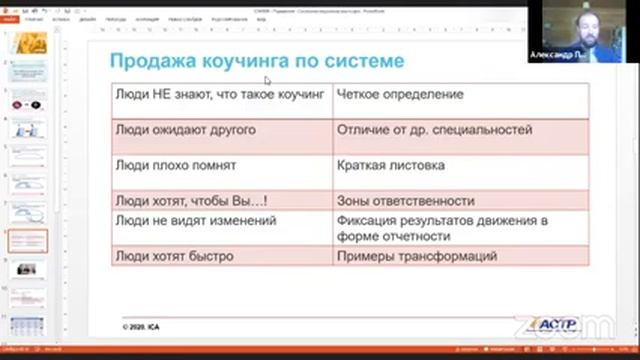Start Slide Show from status bar icon

point(565,350)
